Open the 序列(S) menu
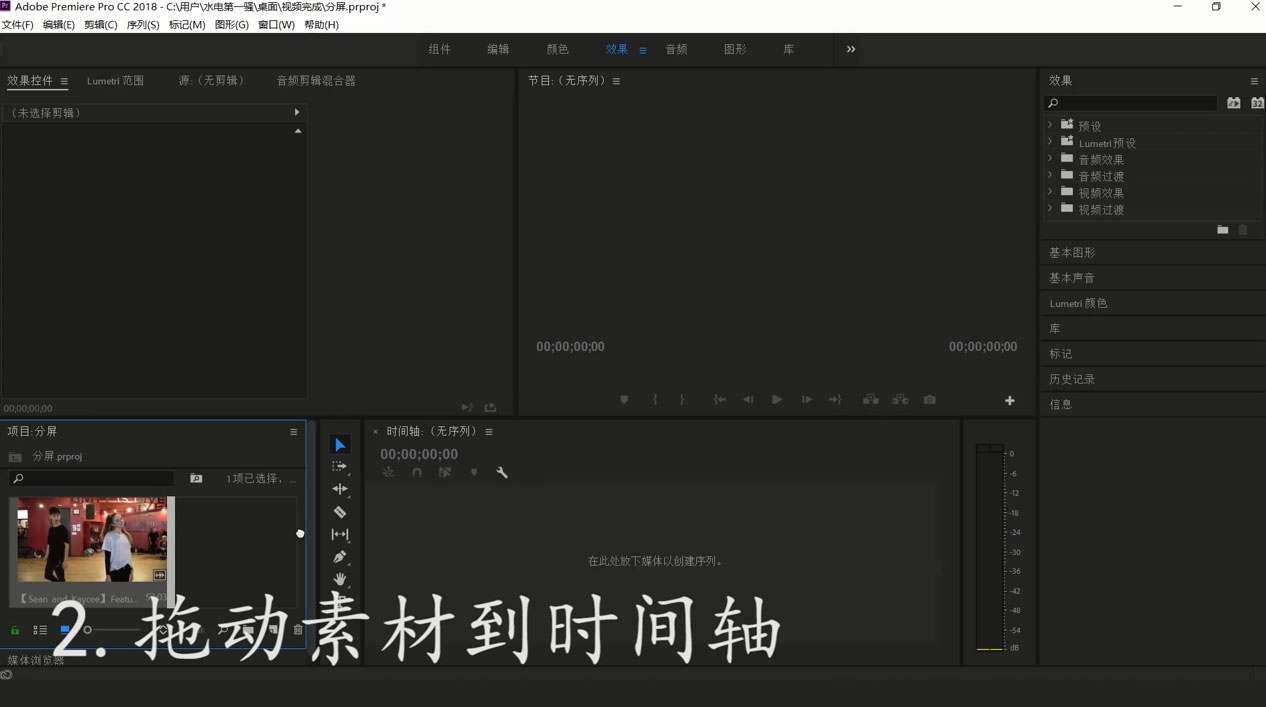This screenshot has width=1266, height=707. [143, 25]
